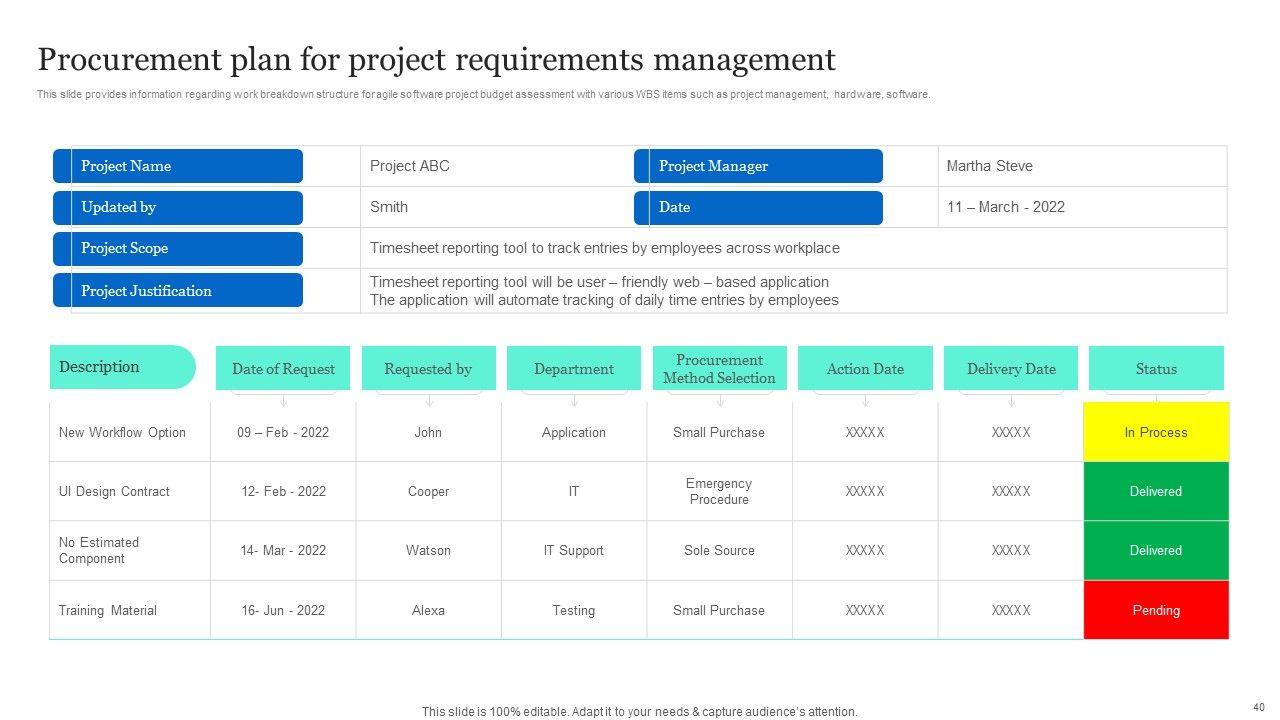Viewport: 1280px width, 720px height.
Task: Select the Delivery Date cell for Training Material
Action: click(x=1011, y=610)
